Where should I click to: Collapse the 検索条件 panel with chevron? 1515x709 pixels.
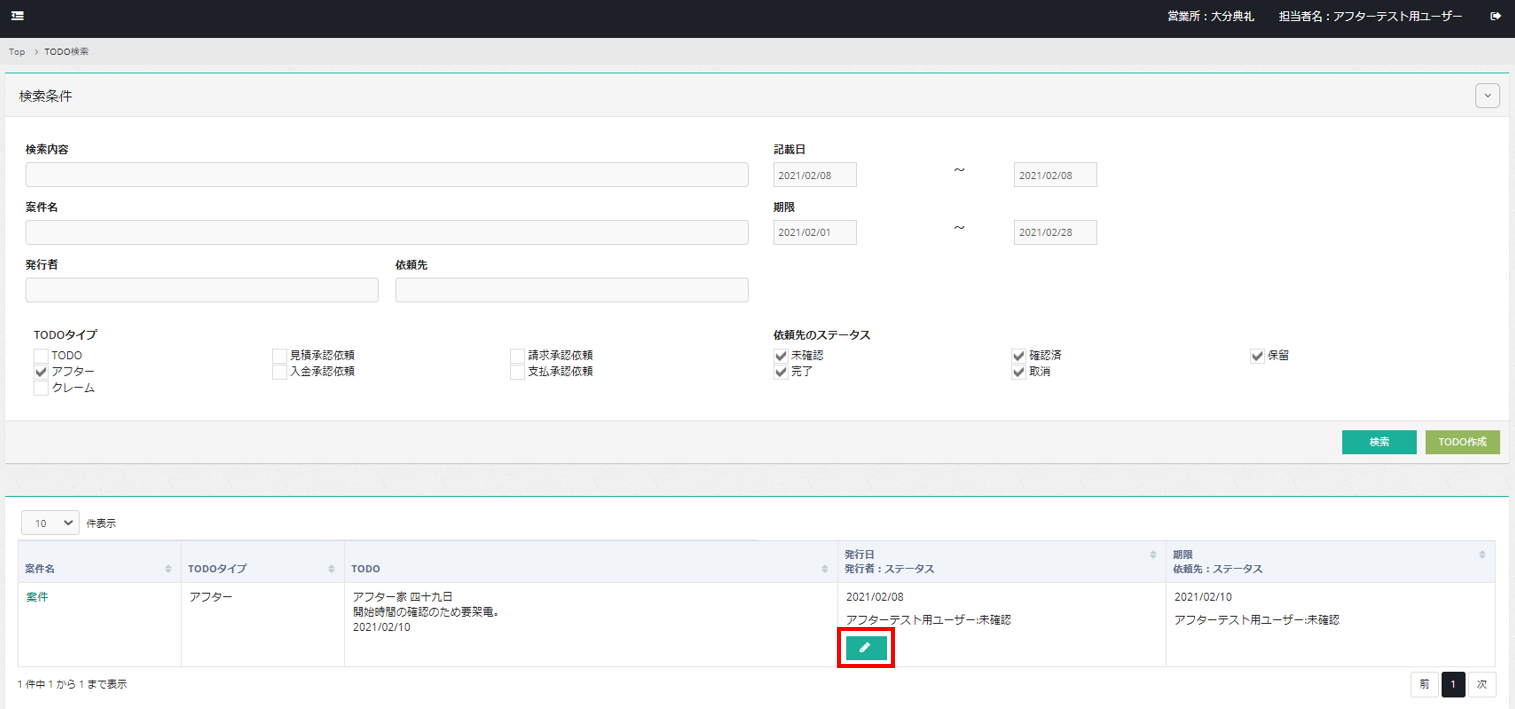[1488, 96]
